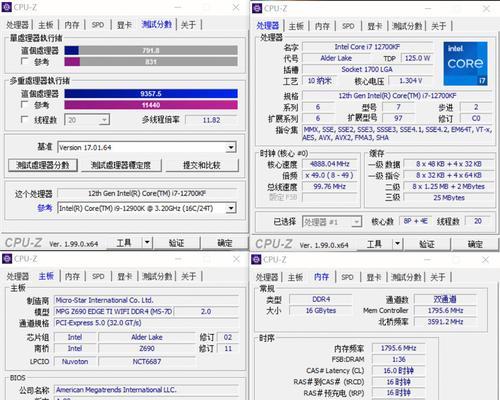The height and width of the screenshot is (400, 500).
Task: Open 主板 tab in processor window
Action: coord(296,26)
